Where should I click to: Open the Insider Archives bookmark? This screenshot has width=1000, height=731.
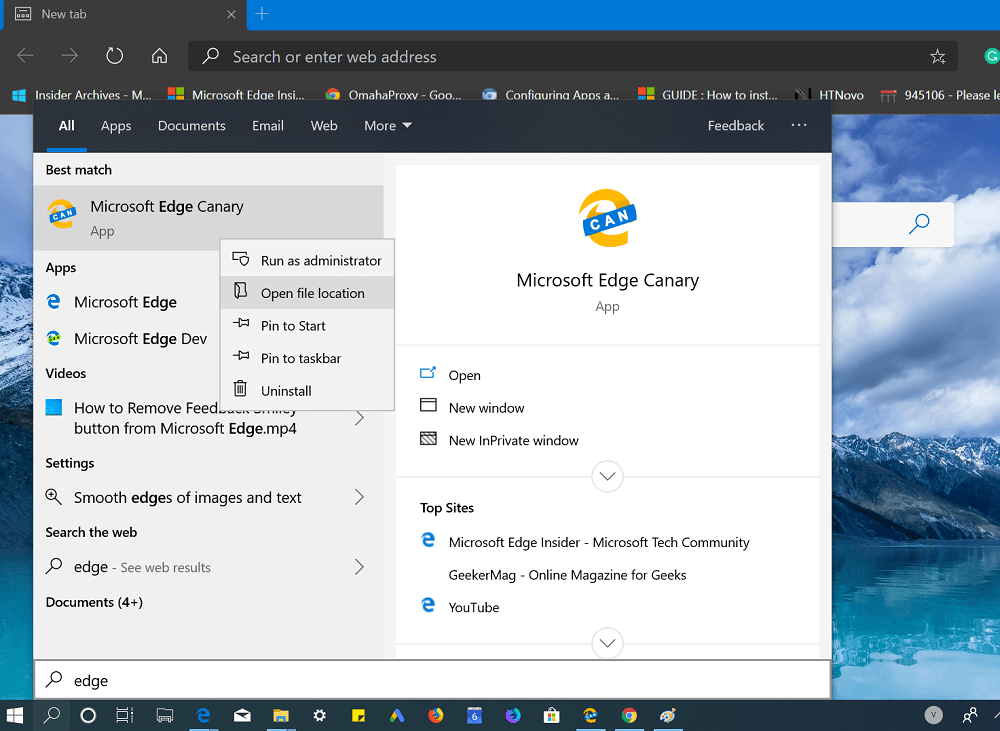[82, 95]
